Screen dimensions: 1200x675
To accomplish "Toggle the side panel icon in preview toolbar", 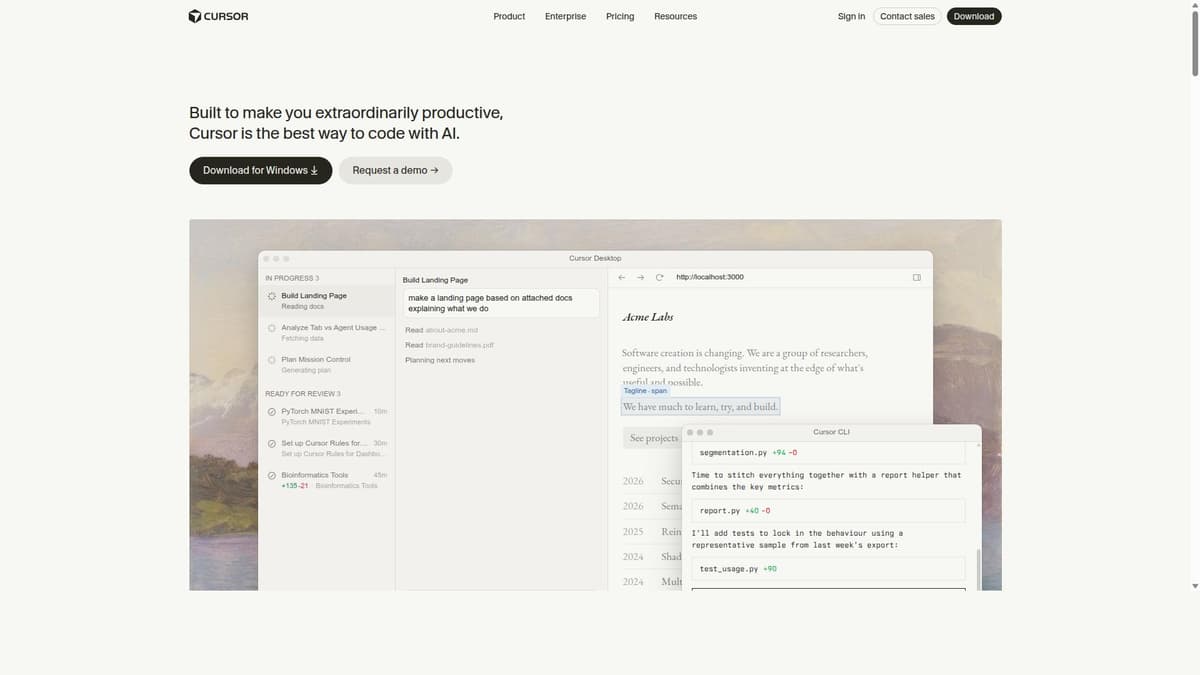I will pyautogui.click(x=916, y=277).
